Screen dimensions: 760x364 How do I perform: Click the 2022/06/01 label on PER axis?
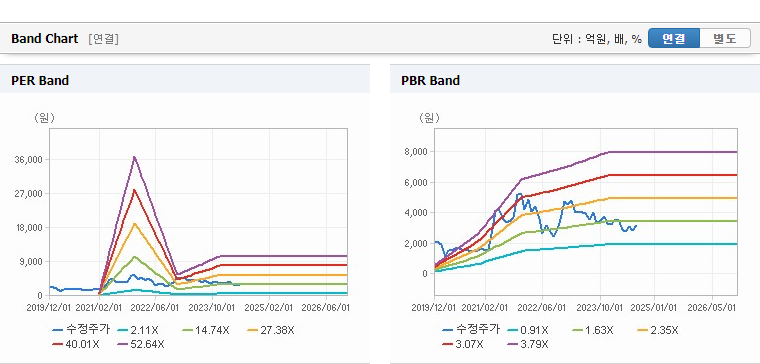click(x=156, y=308)
